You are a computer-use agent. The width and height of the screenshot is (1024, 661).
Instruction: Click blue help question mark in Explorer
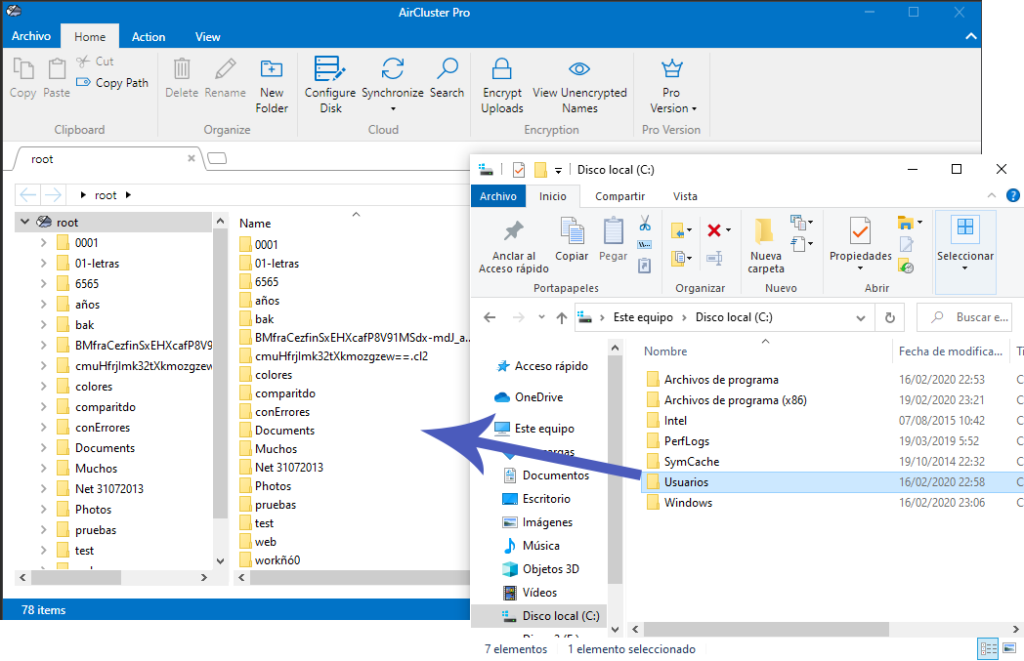(x=1013, y=195)
